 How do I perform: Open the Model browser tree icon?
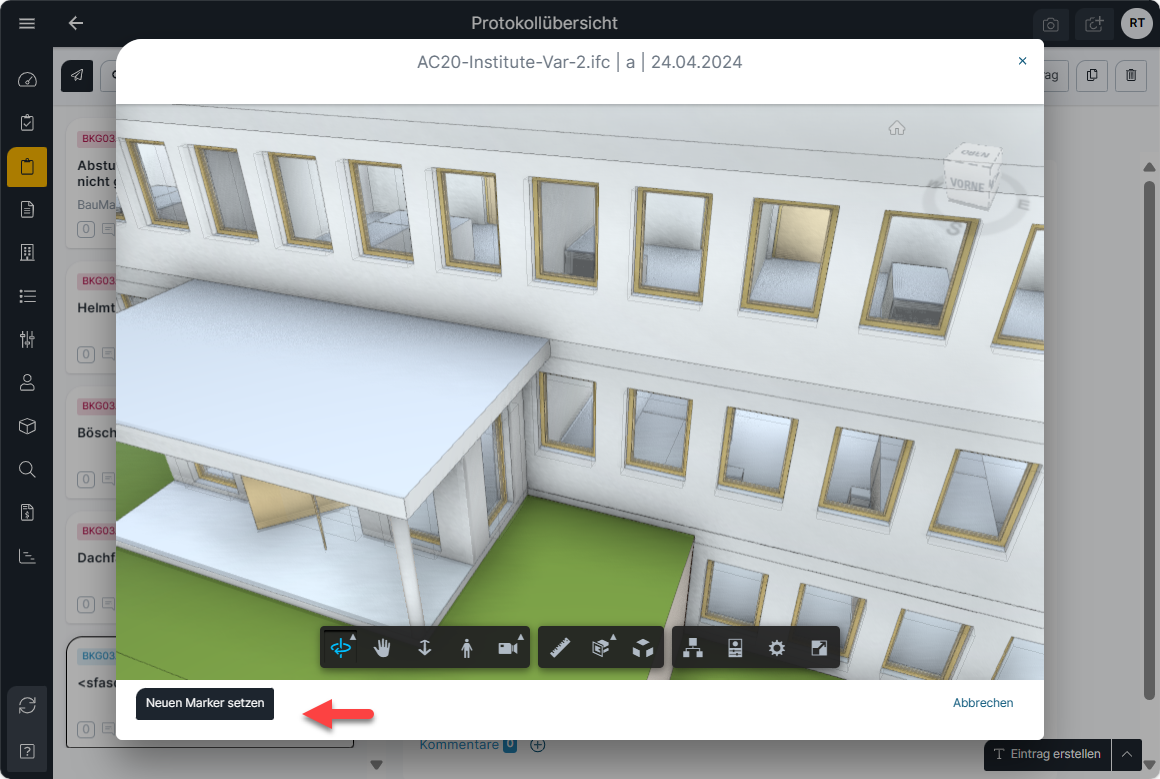point(693,648)
